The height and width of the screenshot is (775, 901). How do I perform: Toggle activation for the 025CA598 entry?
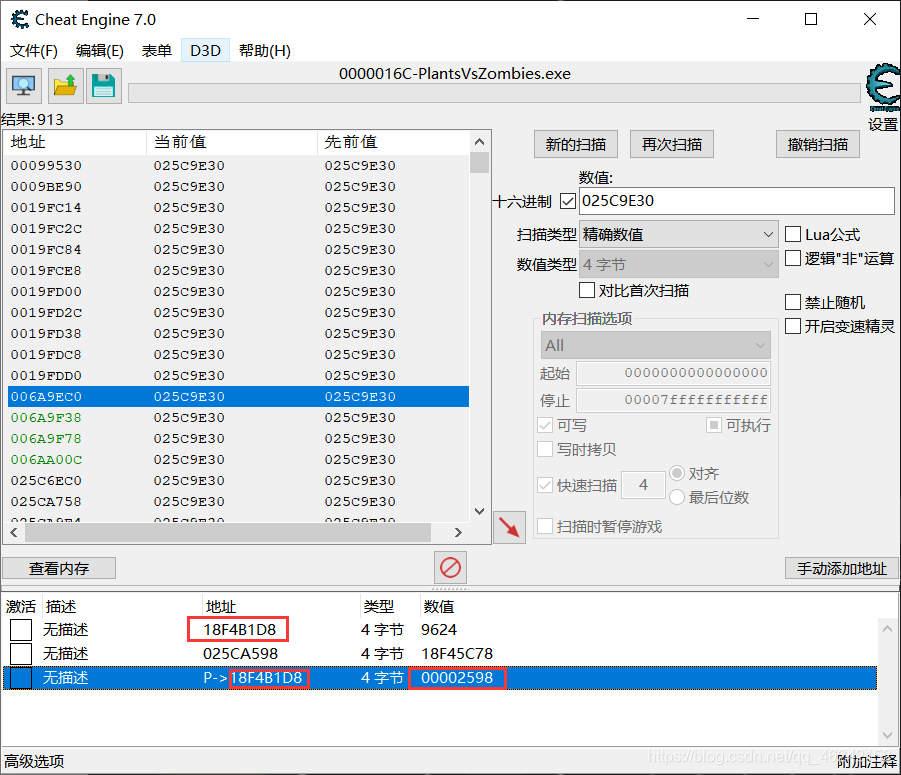pyautogui.click(x=21, y=654)
